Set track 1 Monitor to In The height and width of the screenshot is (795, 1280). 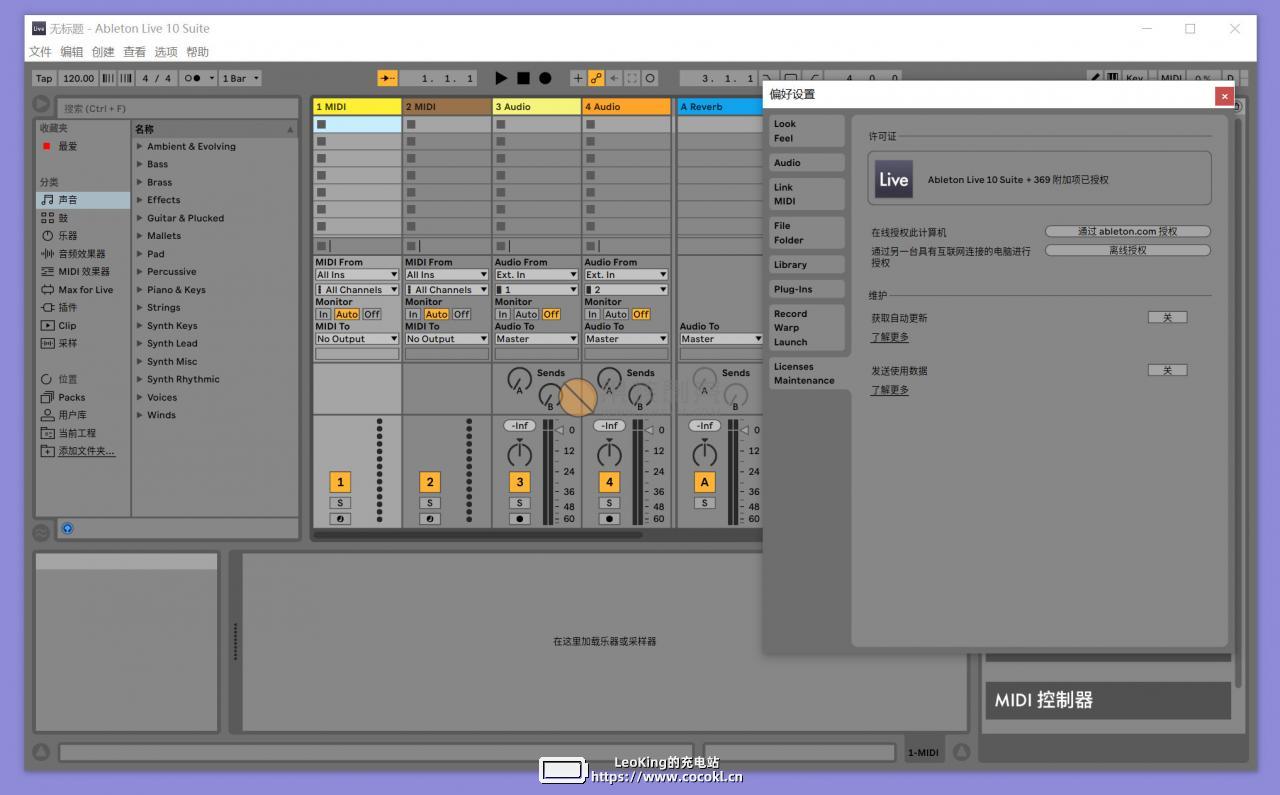[x=323, y=314]
